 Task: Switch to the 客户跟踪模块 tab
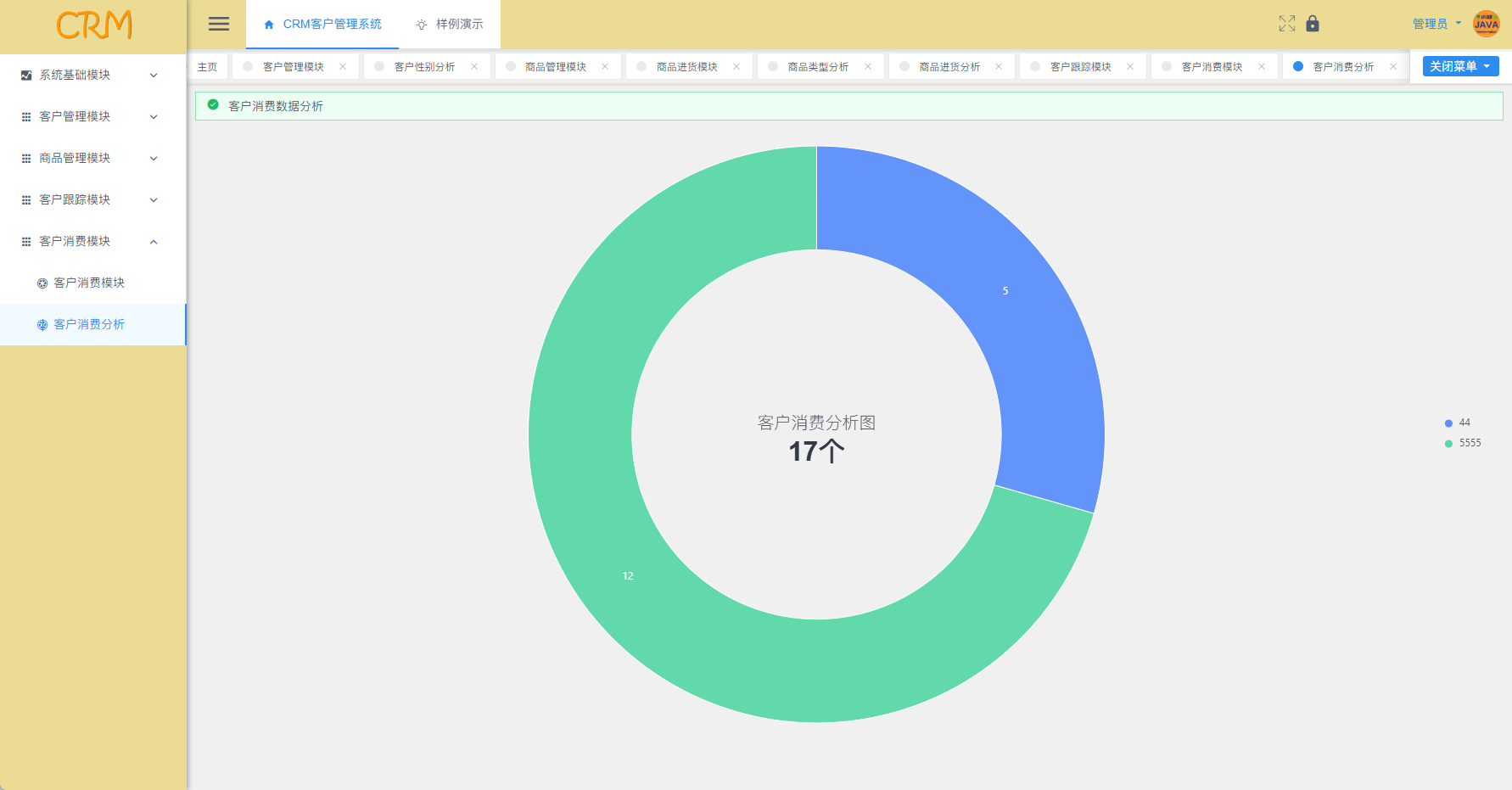pos(1081,66)
